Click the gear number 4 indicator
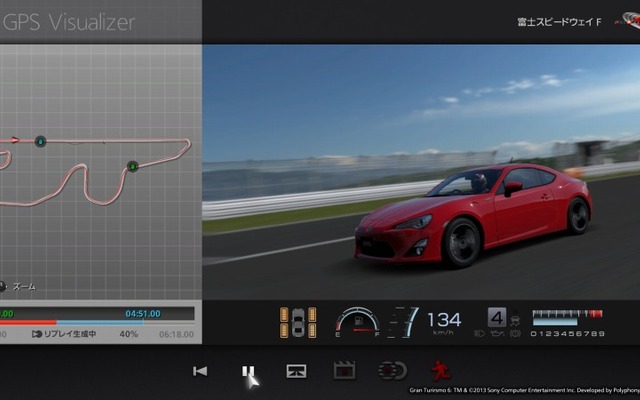The height and width of the screenshot is (400, 640). 497,318
